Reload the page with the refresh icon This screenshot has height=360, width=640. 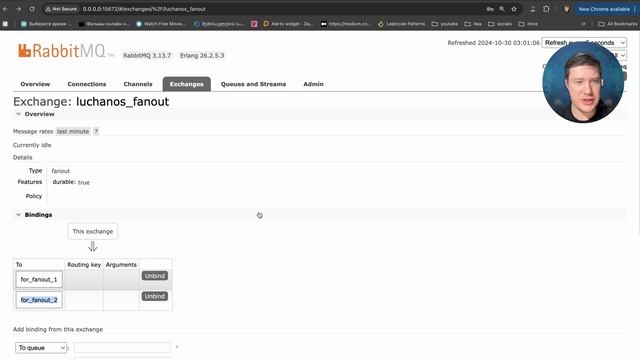pyautogui.click(x=32, y=9)
